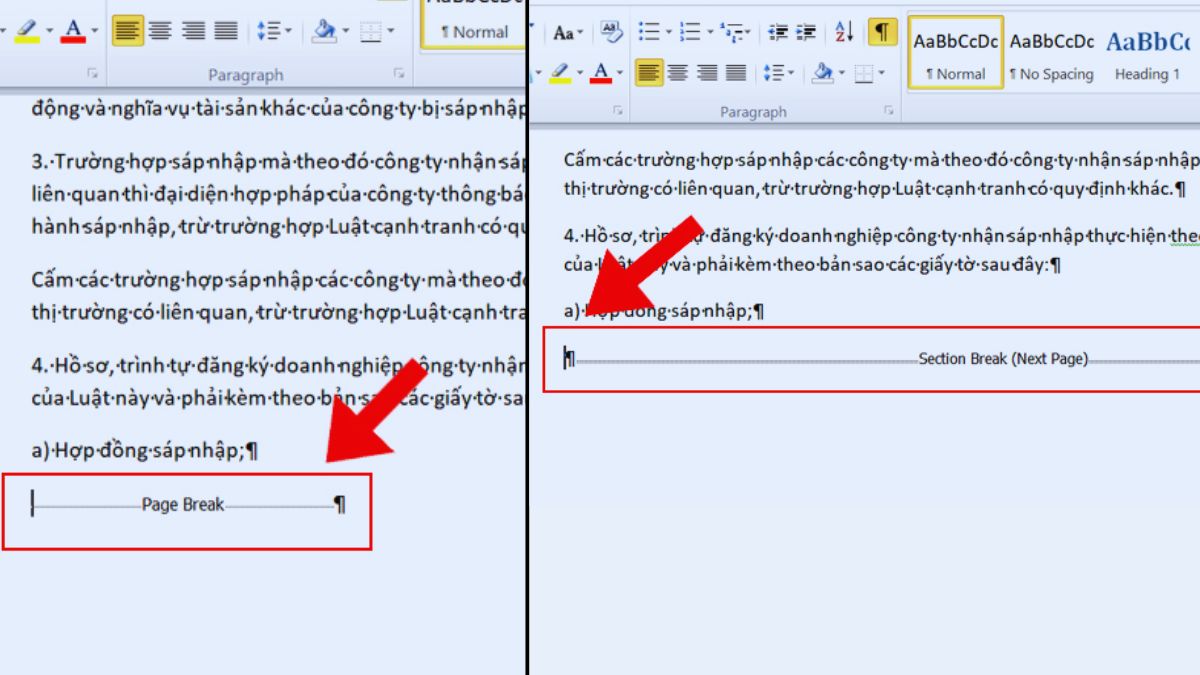Open highlight color dropdown in right window
Screen dimensions: 1200x675
(578, 72)
